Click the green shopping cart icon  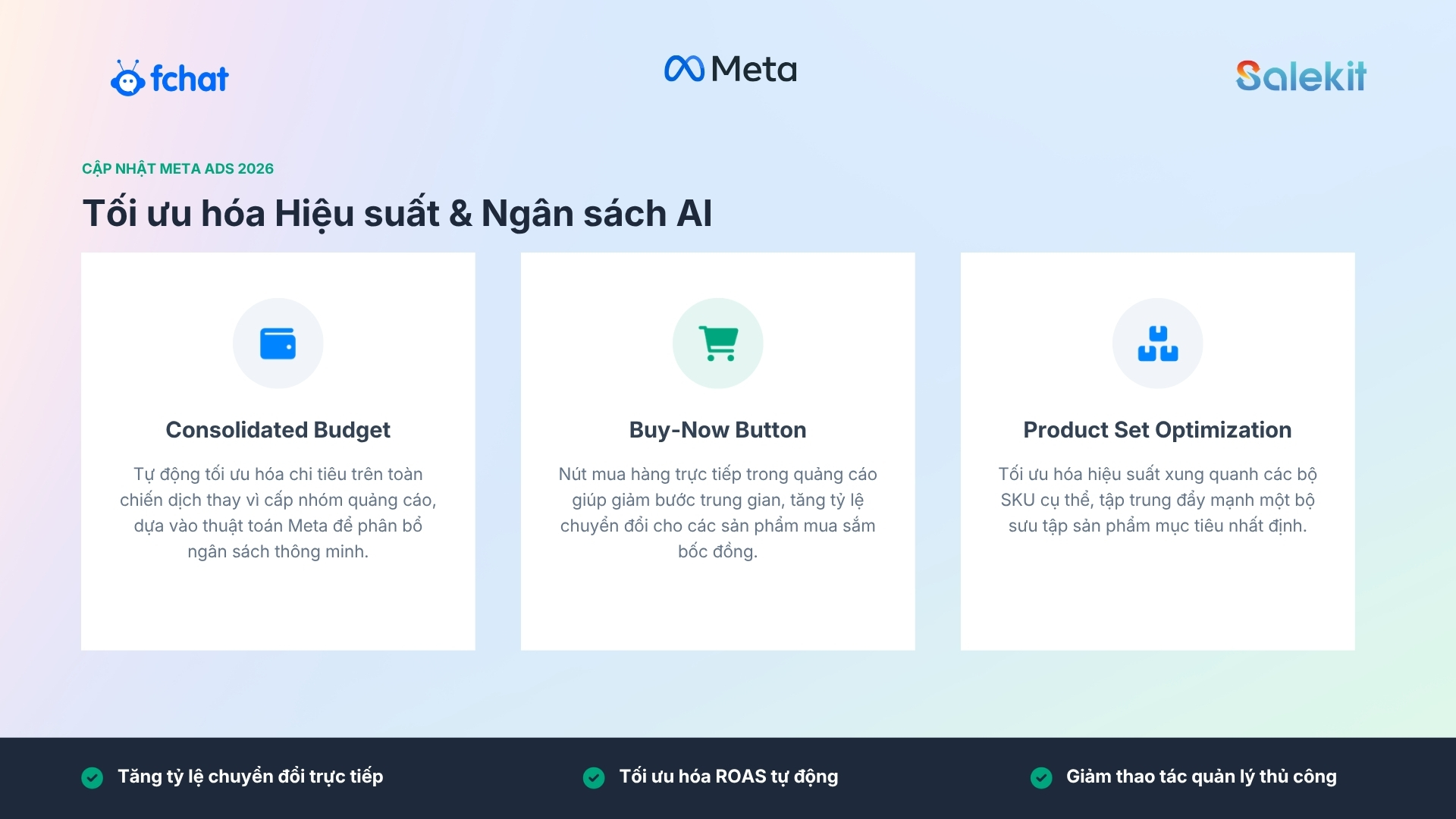pyautogui.click(x=717, y=344)
